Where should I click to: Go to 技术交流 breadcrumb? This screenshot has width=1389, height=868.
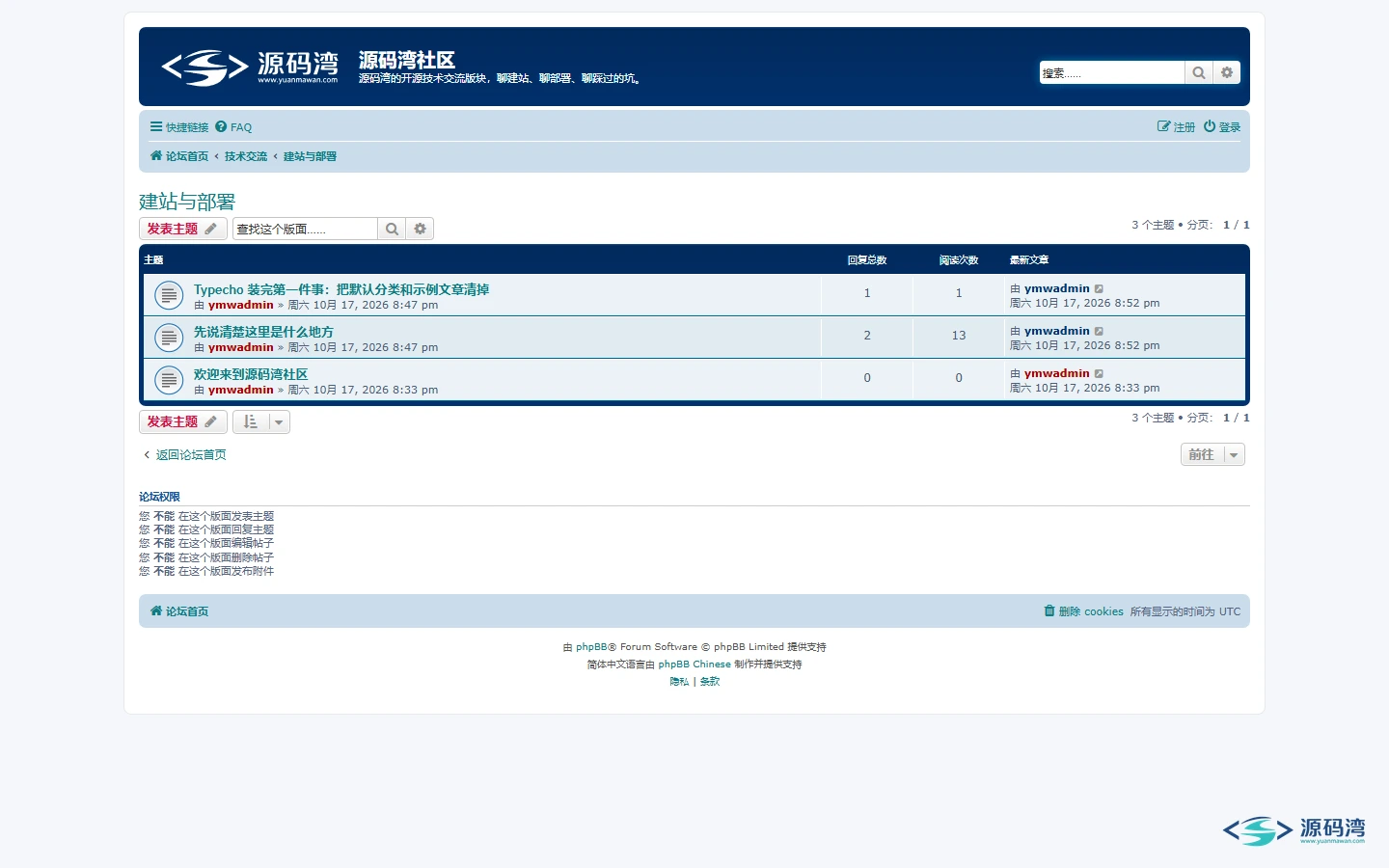tap(246, 156)
